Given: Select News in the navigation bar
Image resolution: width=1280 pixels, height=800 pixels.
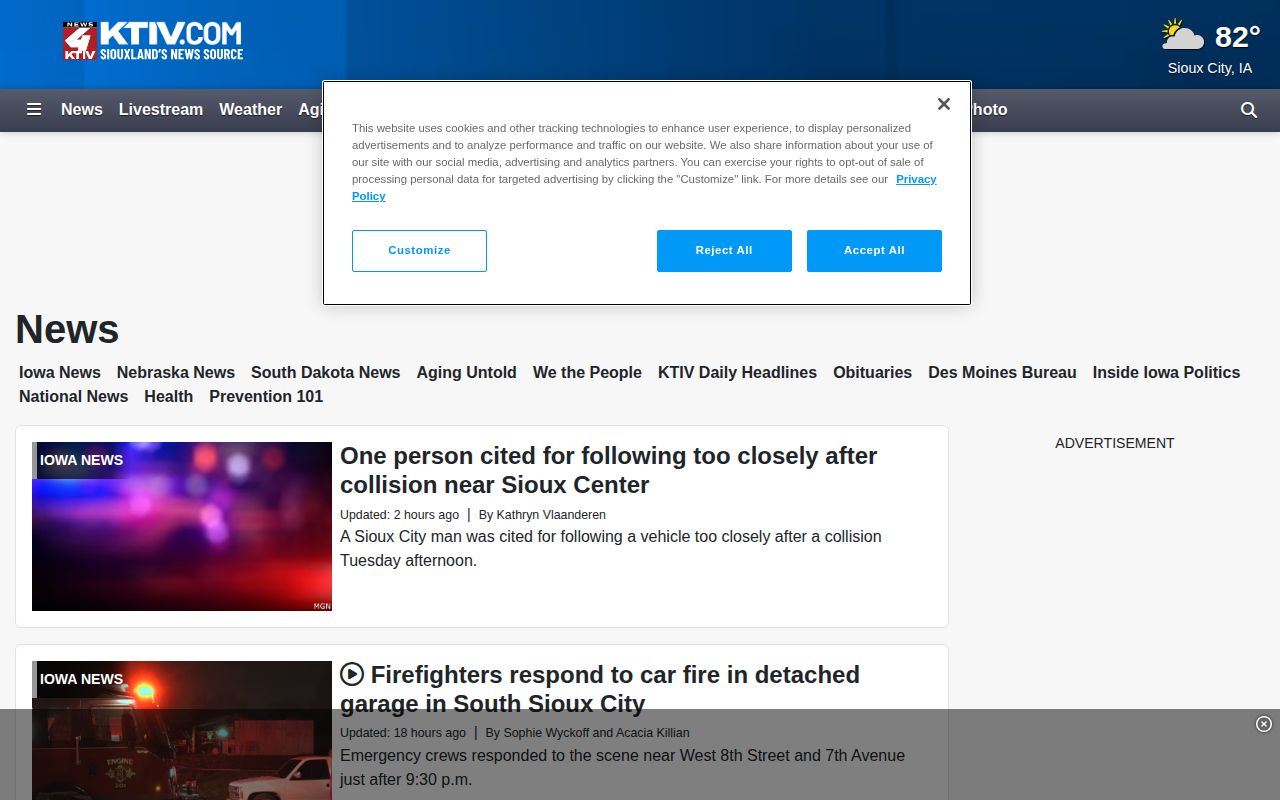Looking at the screenshot, I should (x=82, y=110).
